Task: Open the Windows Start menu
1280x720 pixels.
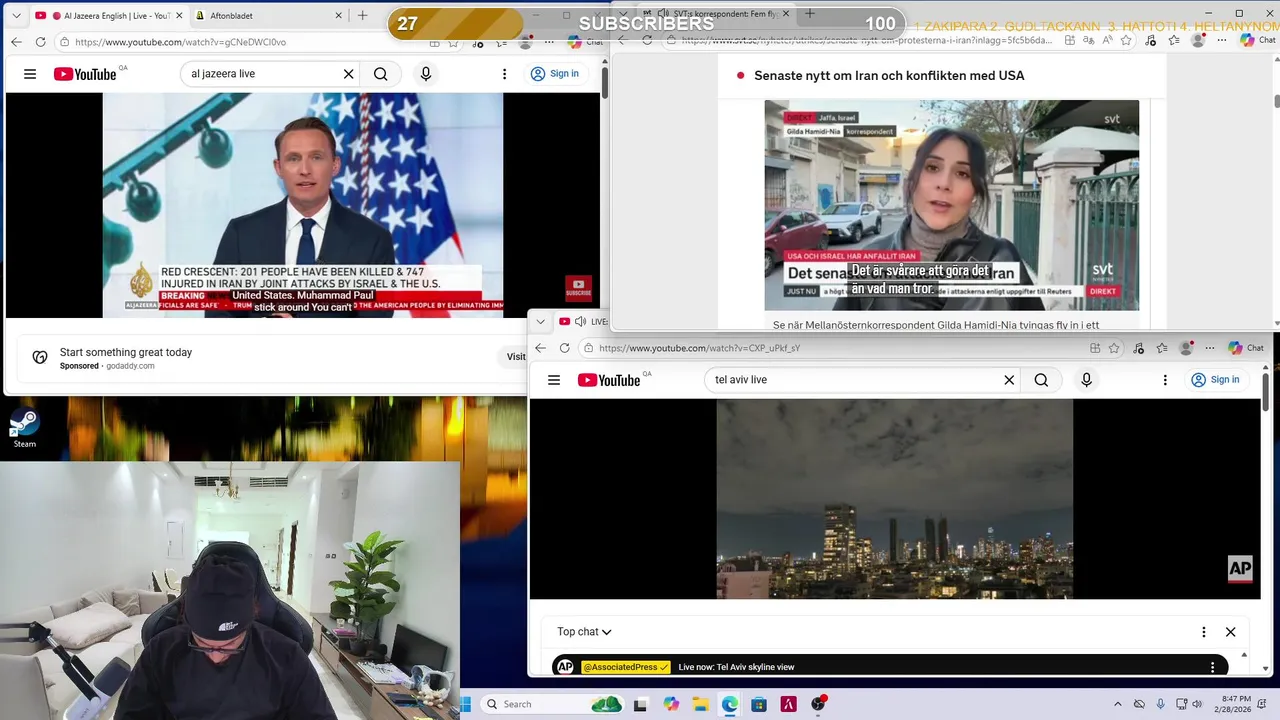Action: [x=465, y=704]
